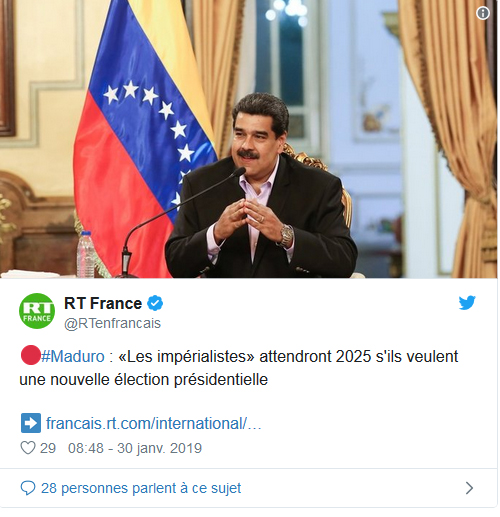Click the info icon on the photo

[x=483, y=13]
